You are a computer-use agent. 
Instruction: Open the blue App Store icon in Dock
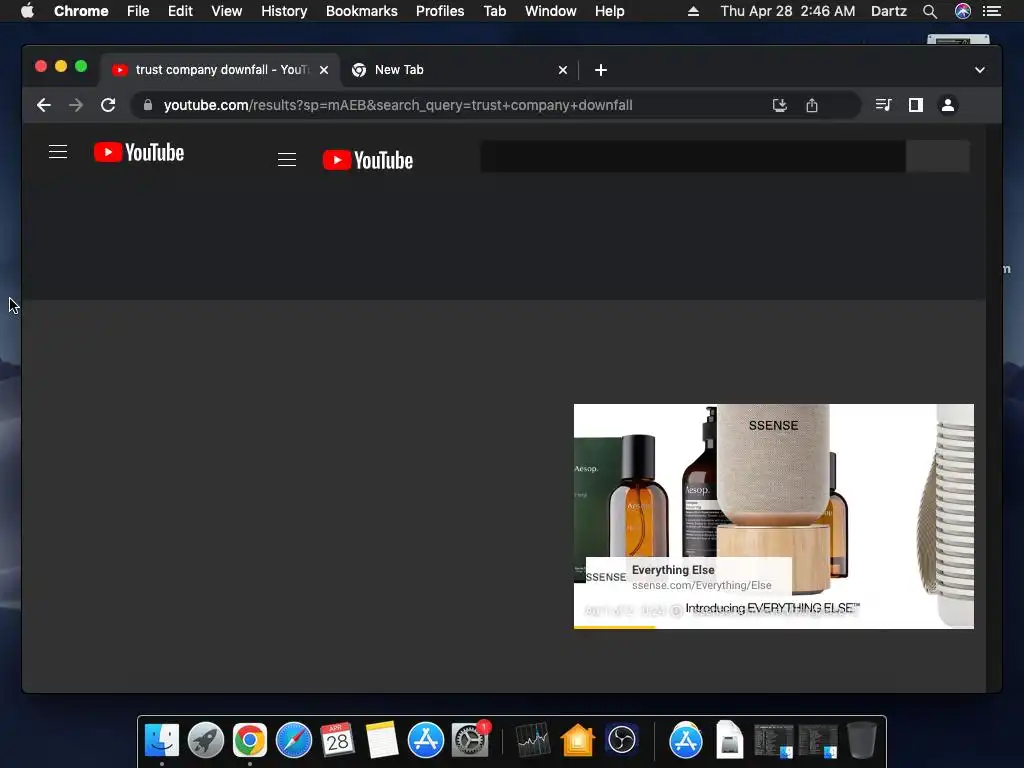click(x=426, y=740)
